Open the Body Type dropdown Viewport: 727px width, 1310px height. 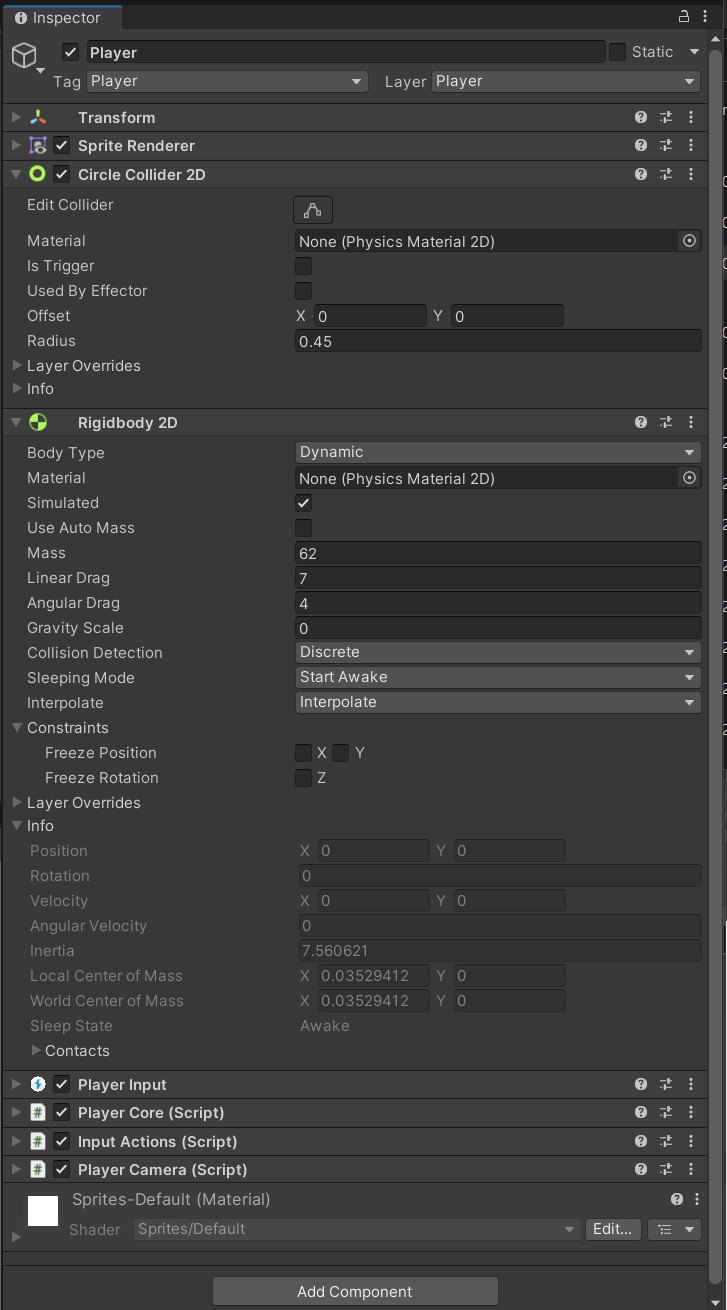tap(497, 452)
